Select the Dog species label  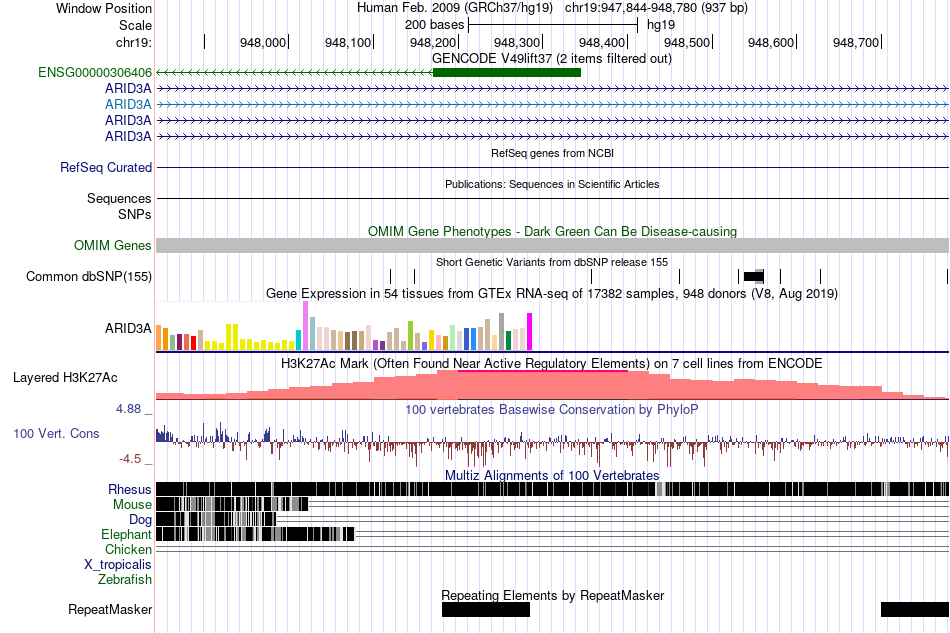coord(140,520)
